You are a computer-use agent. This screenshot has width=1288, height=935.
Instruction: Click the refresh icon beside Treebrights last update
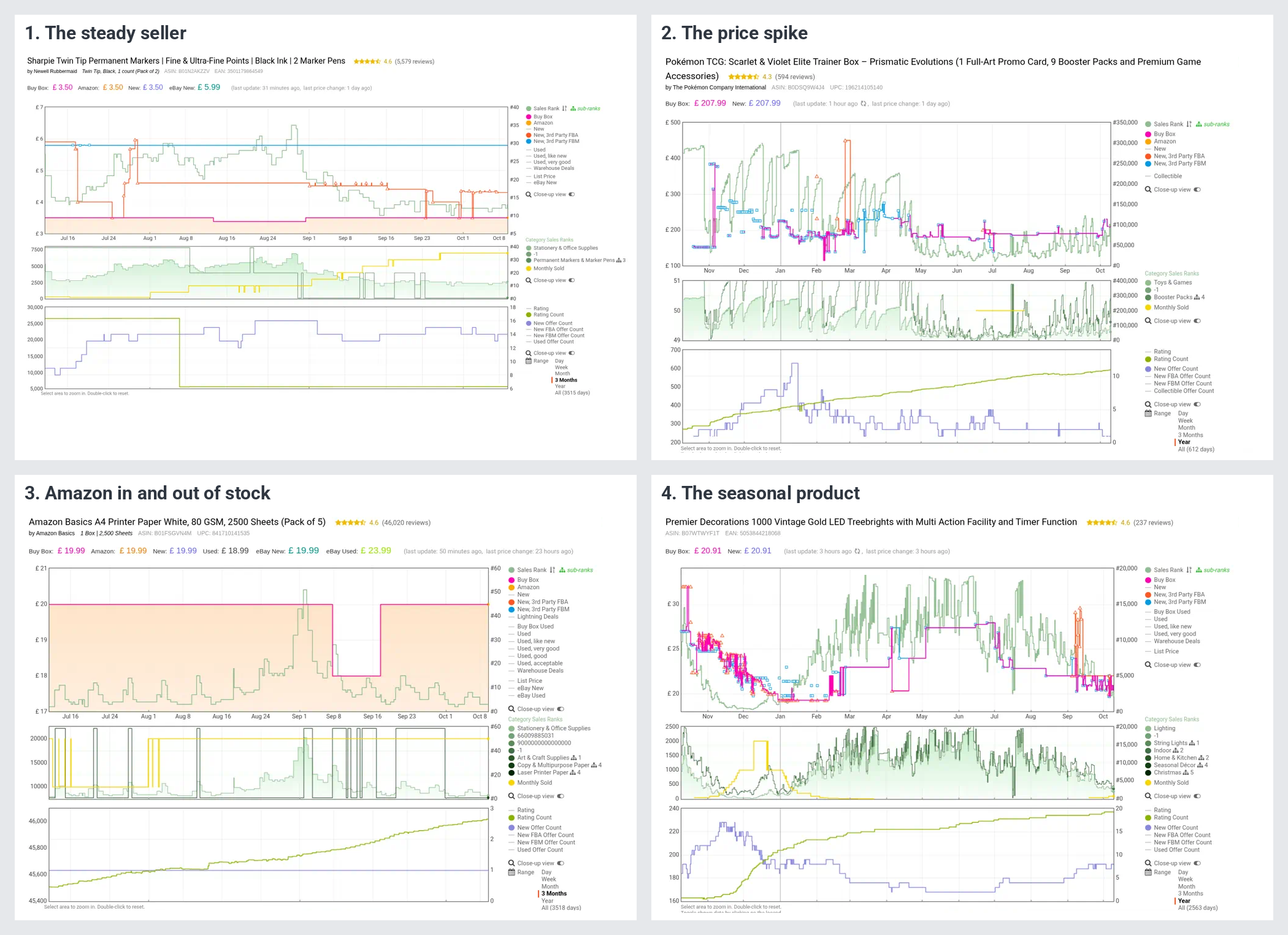click(x=857, y=551)
